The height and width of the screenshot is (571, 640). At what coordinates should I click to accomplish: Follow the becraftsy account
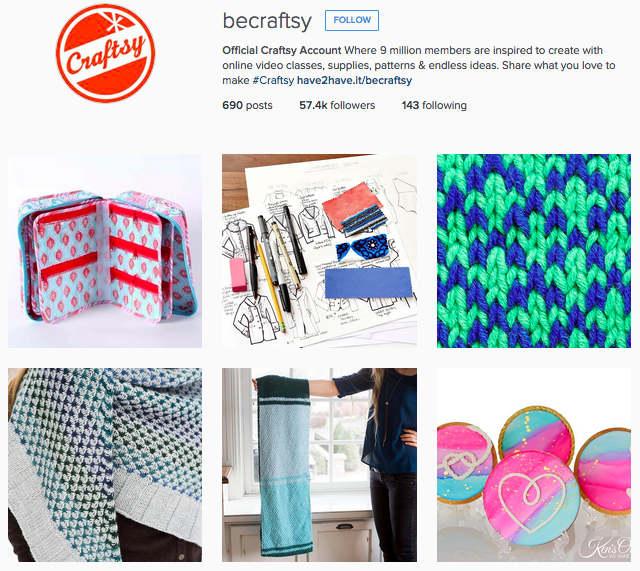(352, 20)
